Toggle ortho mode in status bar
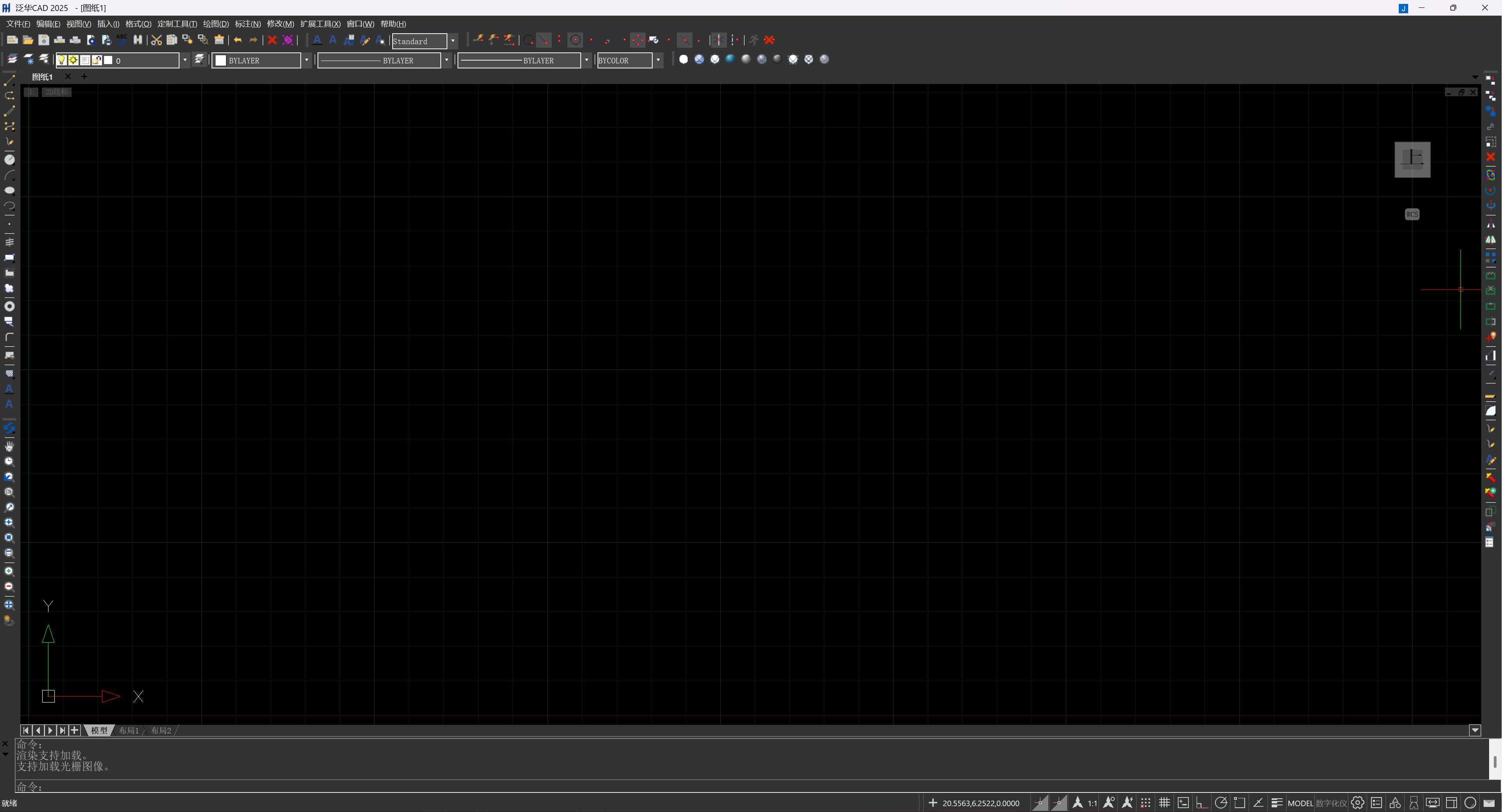Screen dimensions: 1502x812 [x=1201, y=803]
